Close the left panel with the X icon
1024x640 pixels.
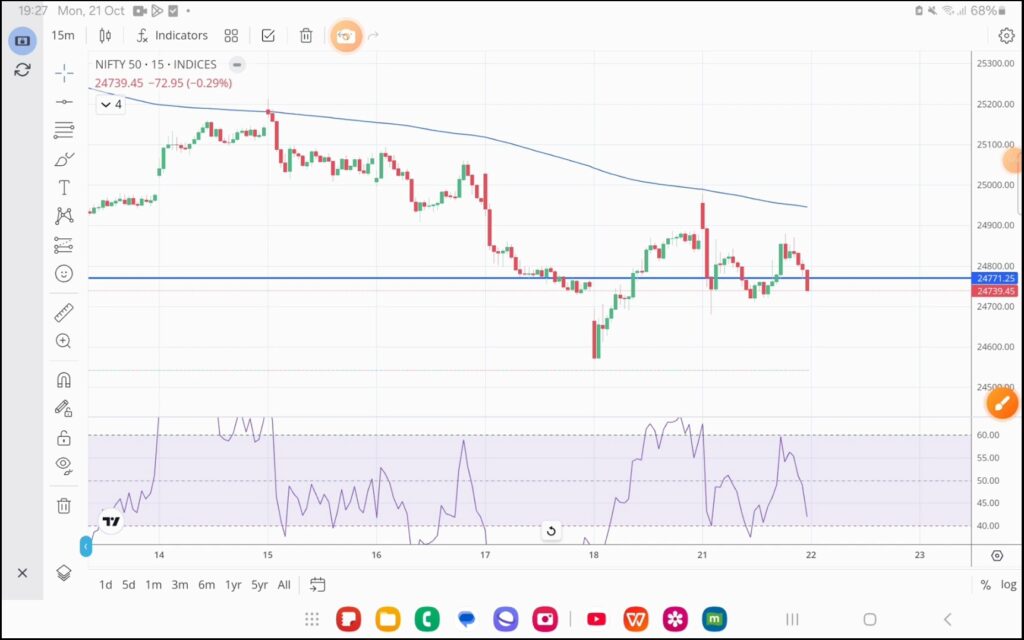coord(22,573)
